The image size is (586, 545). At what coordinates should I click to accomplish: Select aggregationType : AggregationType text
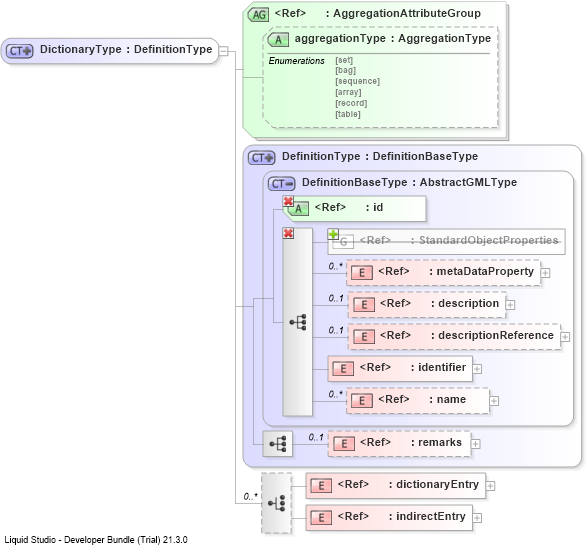(x=393, y=39)
